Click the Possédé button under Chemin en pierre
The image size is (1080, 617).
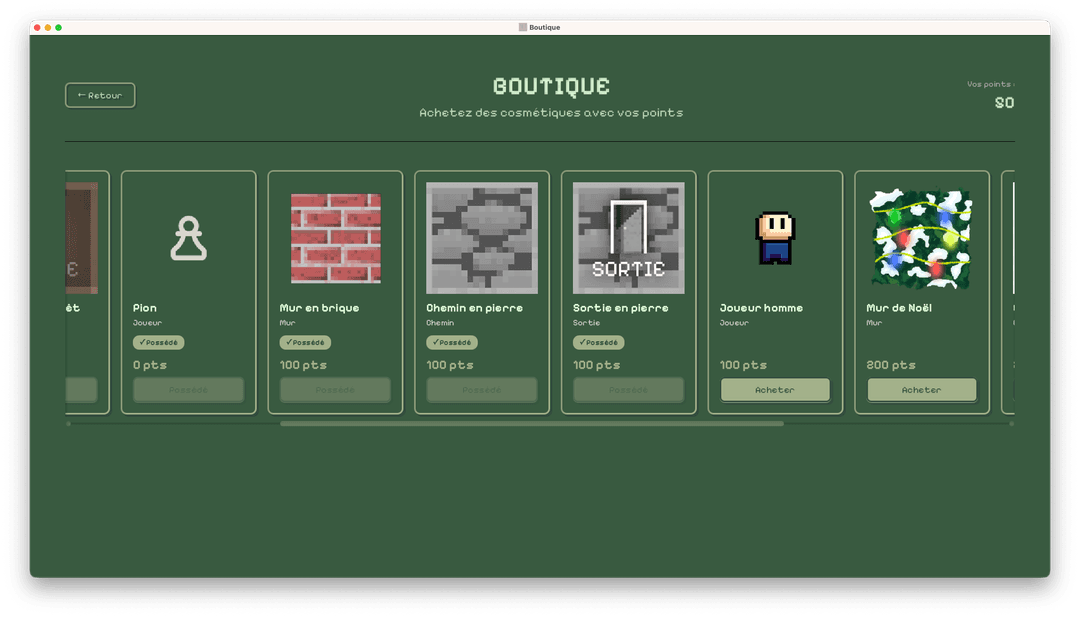tap(481, 389)
